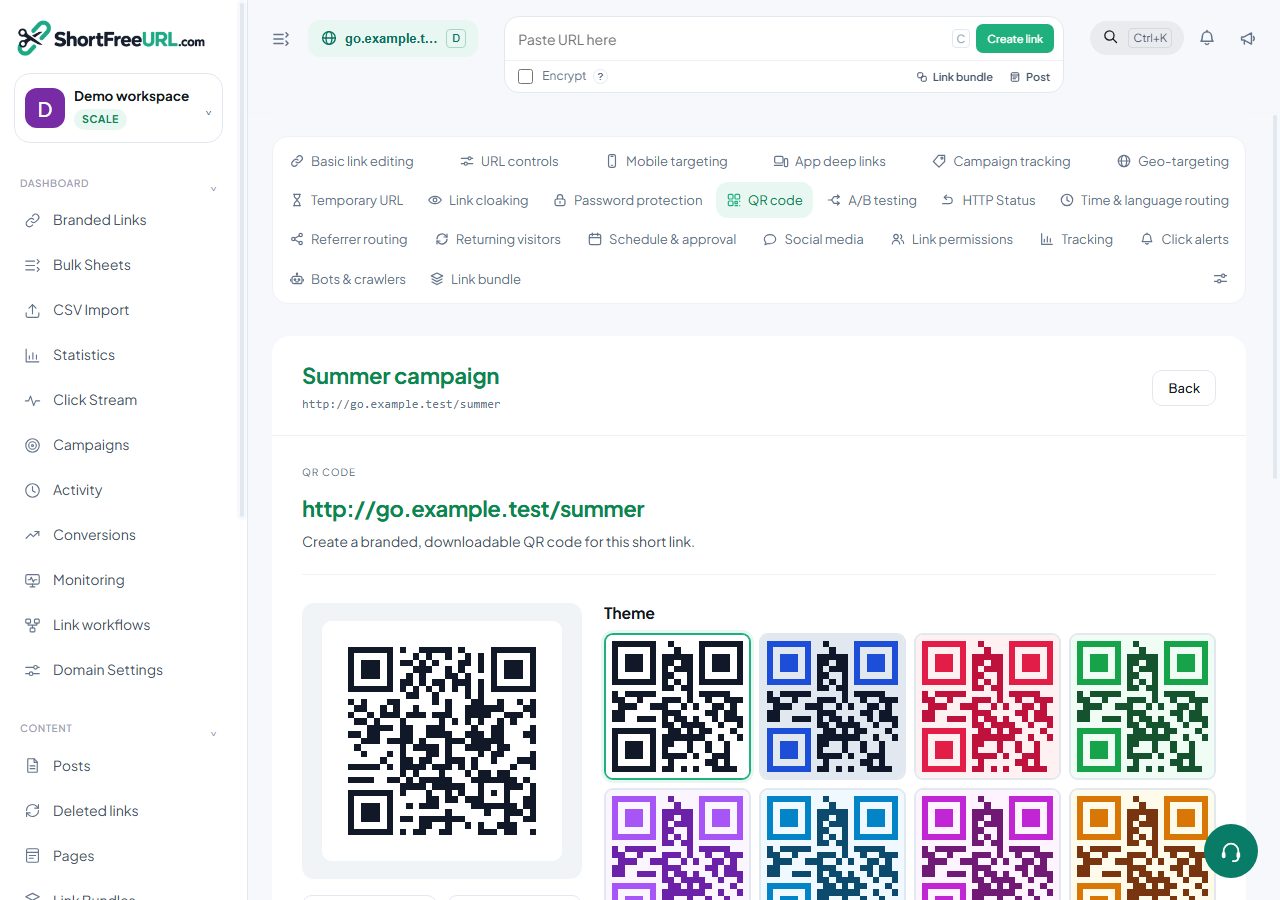1280x900 pixels.
Task: Open the notifications bell
Action: tap(1207, 38)
